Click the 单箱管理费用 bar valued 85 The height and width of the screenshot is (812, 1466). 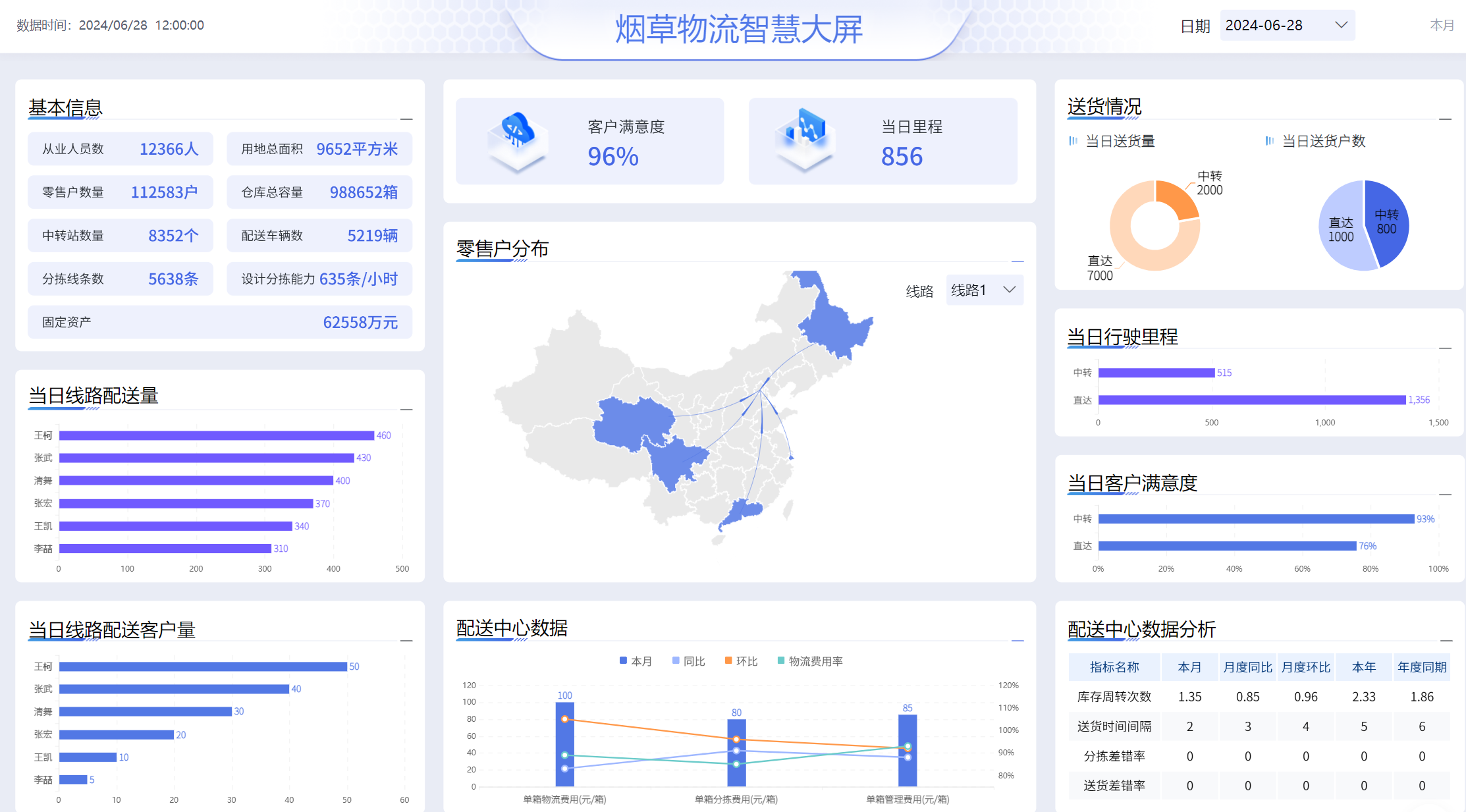point(908,751)
